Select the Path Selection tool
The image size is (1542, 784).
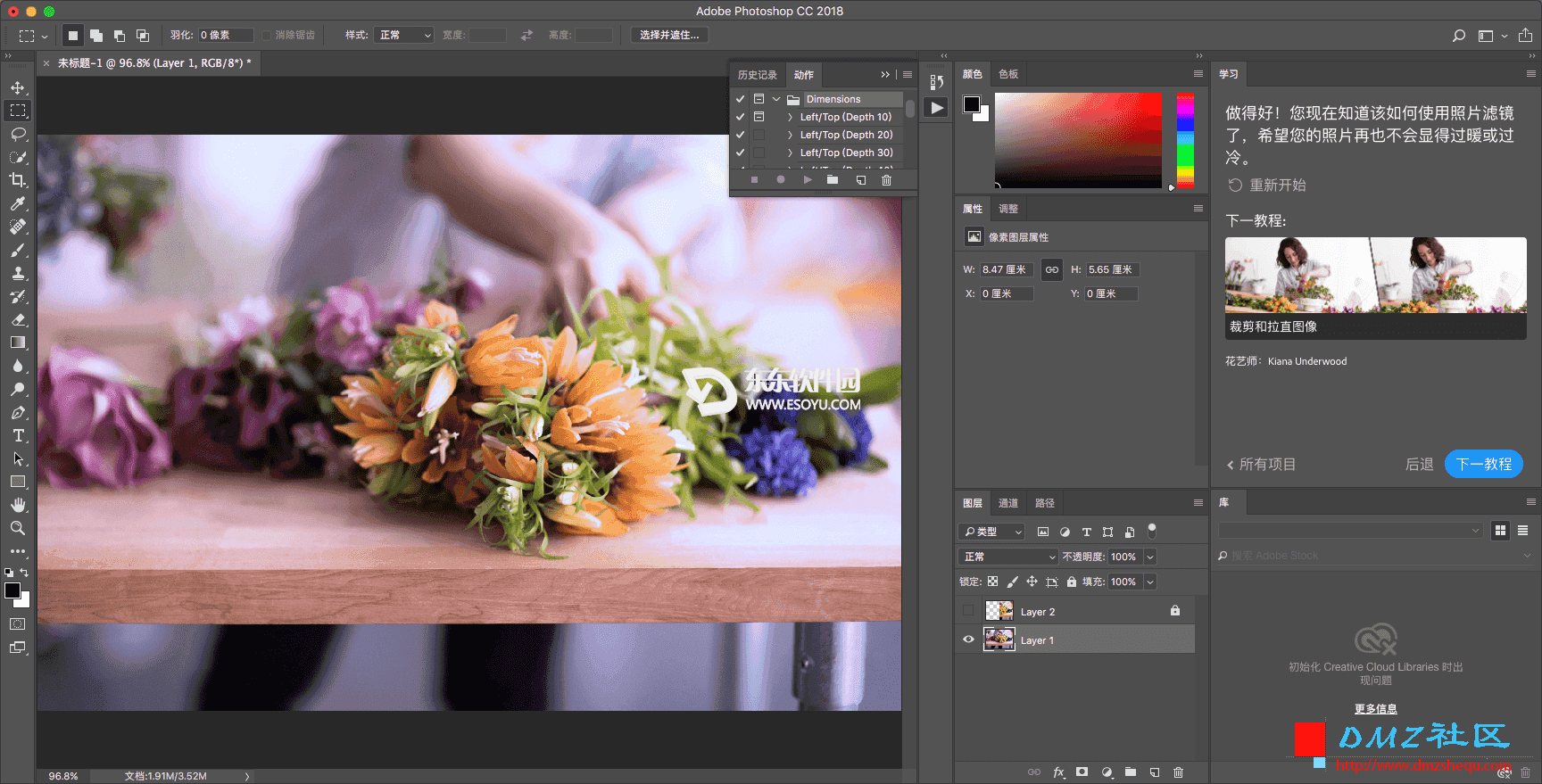click(x=18, y=458)
